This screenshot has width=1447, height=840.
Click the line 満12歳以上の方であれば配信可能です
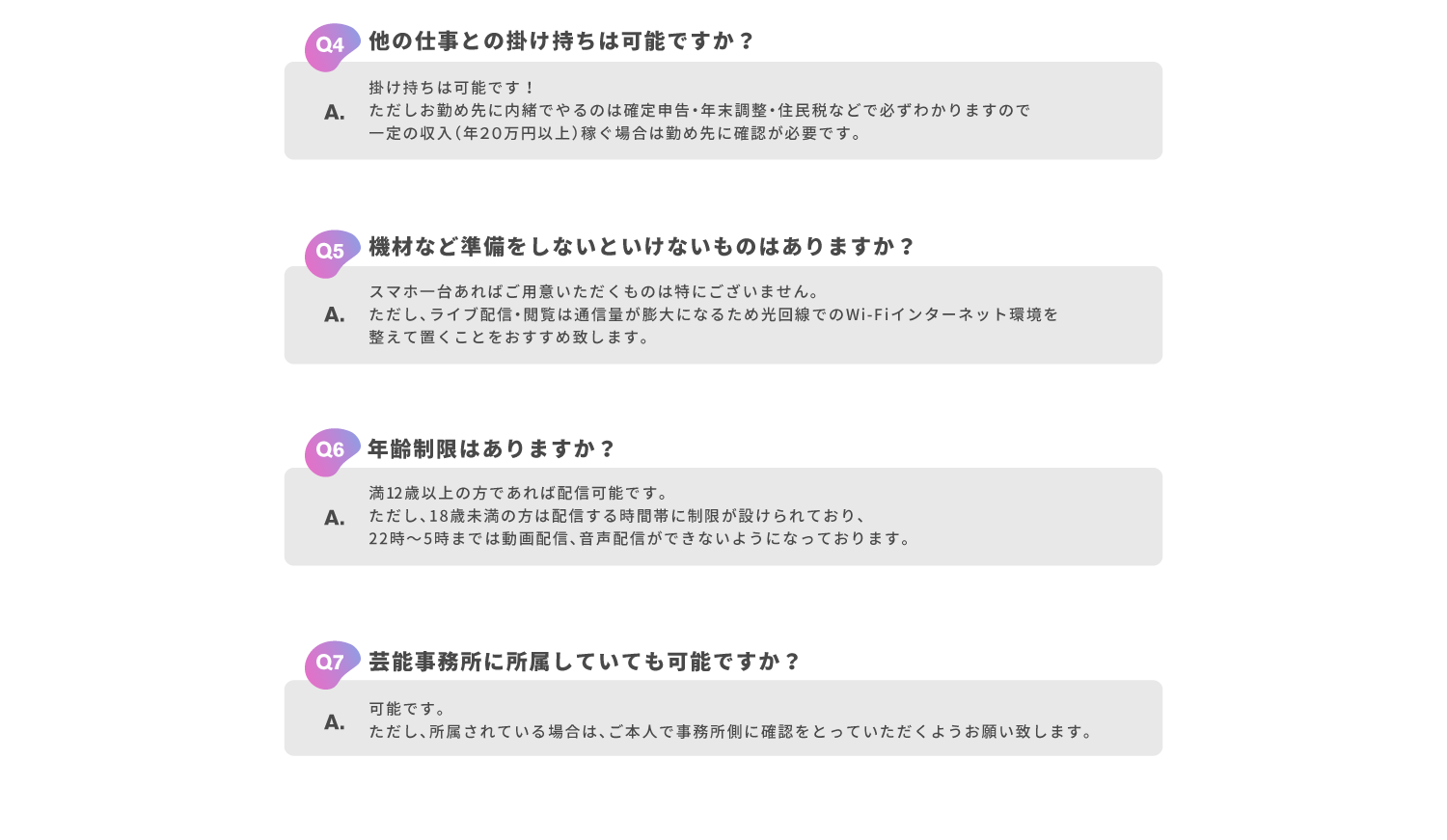point(519,493)
